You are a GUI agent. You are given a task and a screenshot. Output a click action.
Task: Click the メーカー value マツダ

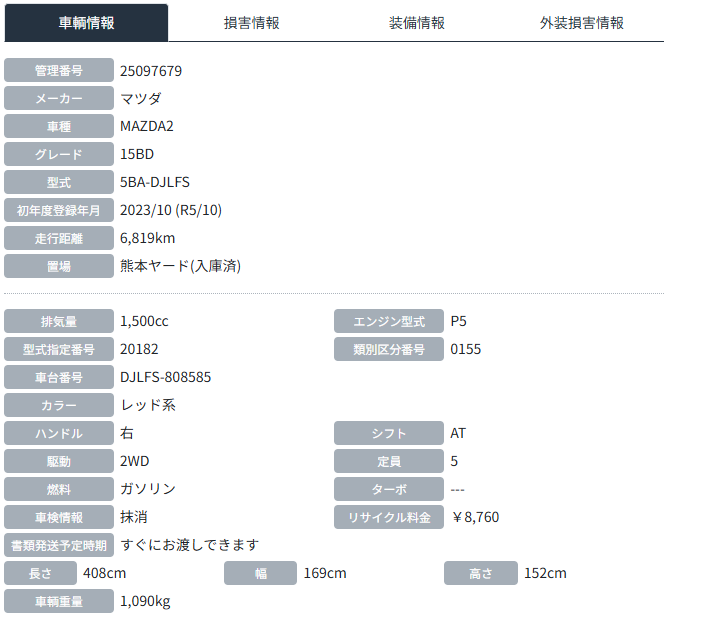point(141,99)
